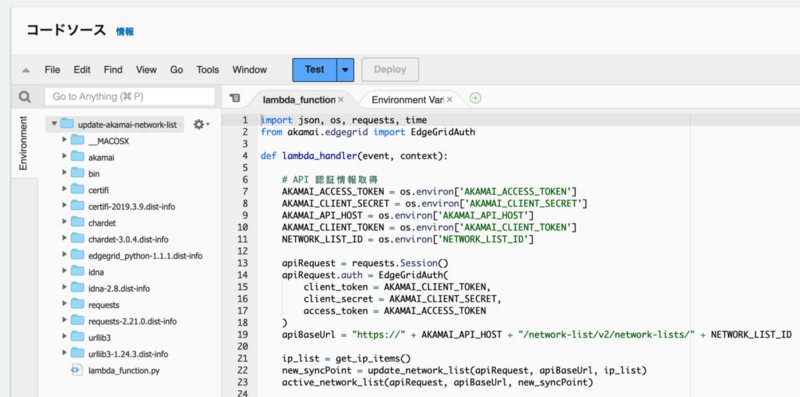800x397 pixels.
Task: Expand the chardet-3.0.4.dist-info folder arrow
Action: (x=64, y=238)
